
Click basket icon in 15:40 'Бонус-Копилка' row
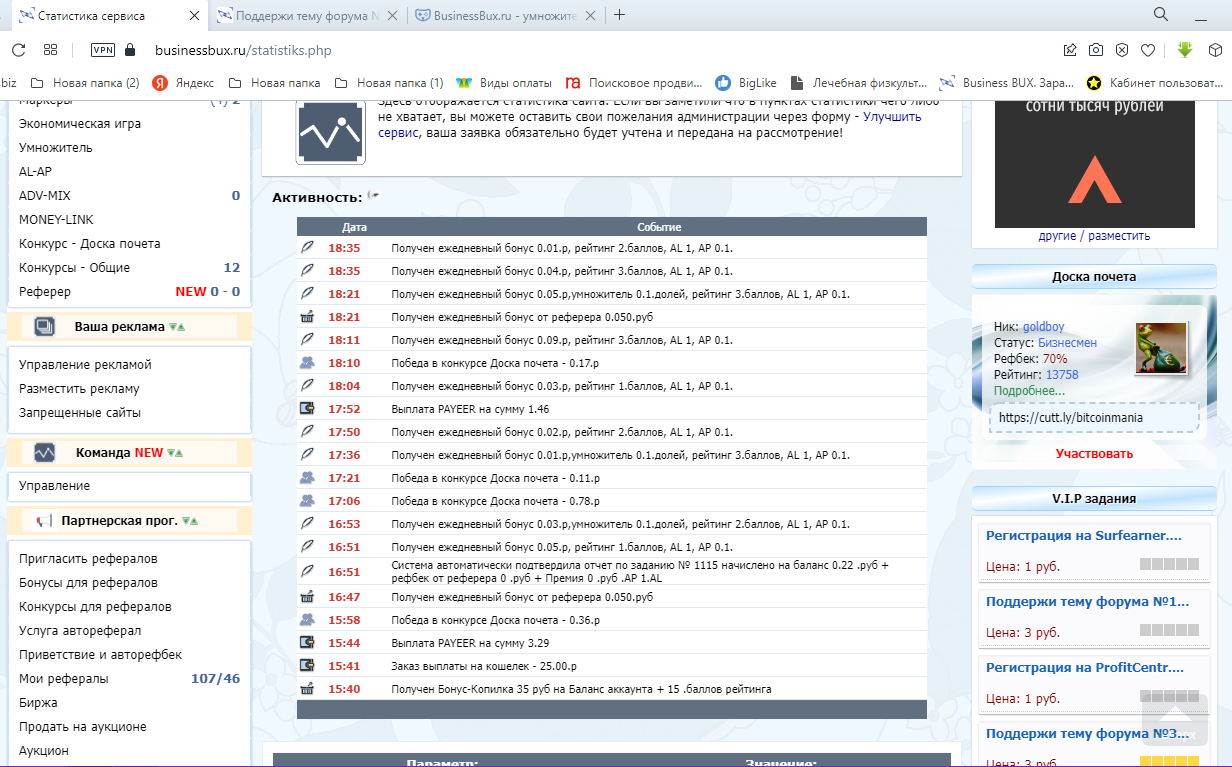pos(308,689)
